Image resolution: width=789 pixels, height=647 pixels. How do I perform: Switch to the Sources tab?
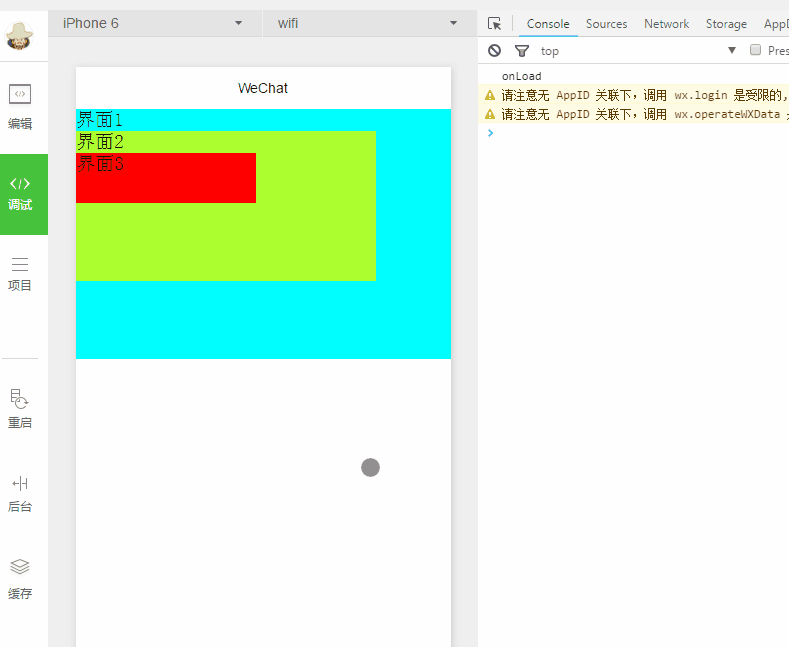pyautogui.click(x=606, y=24)
